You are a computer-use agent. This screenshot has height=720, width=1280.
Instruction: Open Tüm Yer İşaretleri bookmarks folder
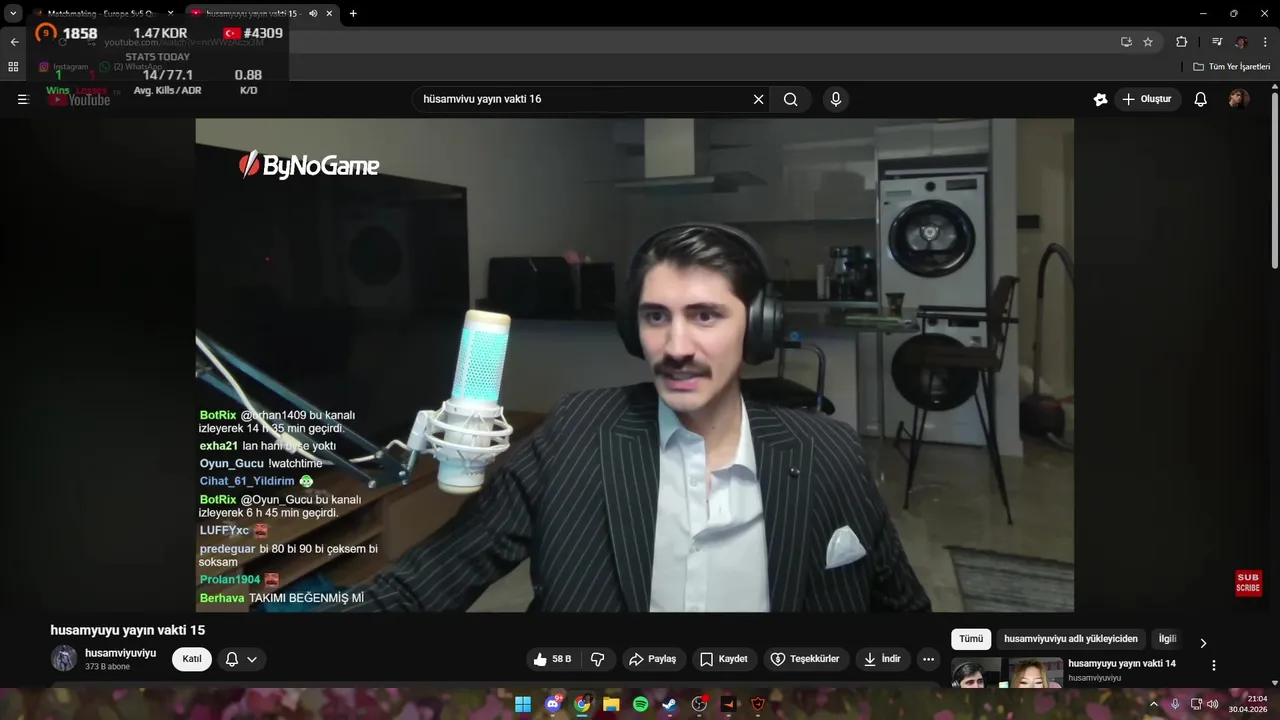tap(1232, 67)
